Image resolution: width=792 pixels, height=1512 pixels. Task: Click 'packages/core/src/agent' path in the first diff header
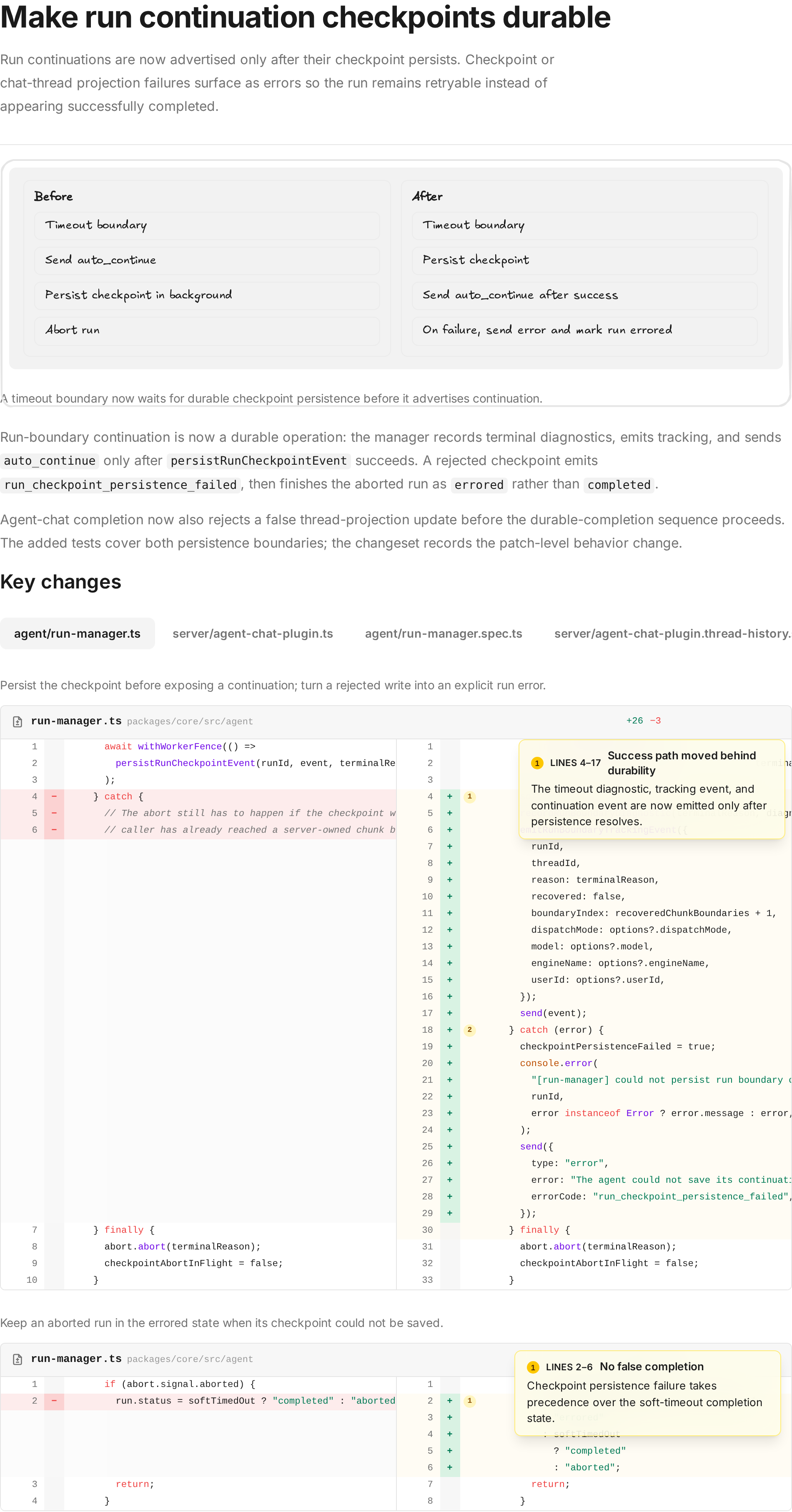[x=190, y=721]
